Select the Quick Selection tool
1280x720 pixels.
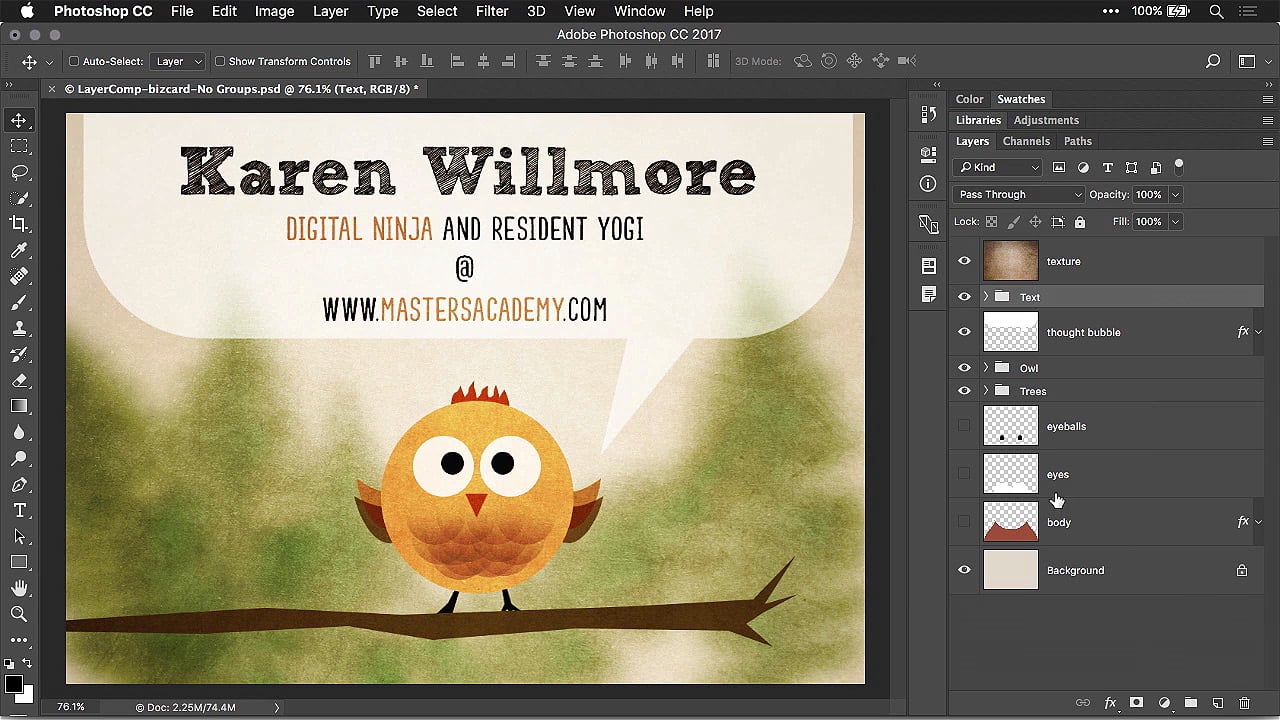pos(19,198)
